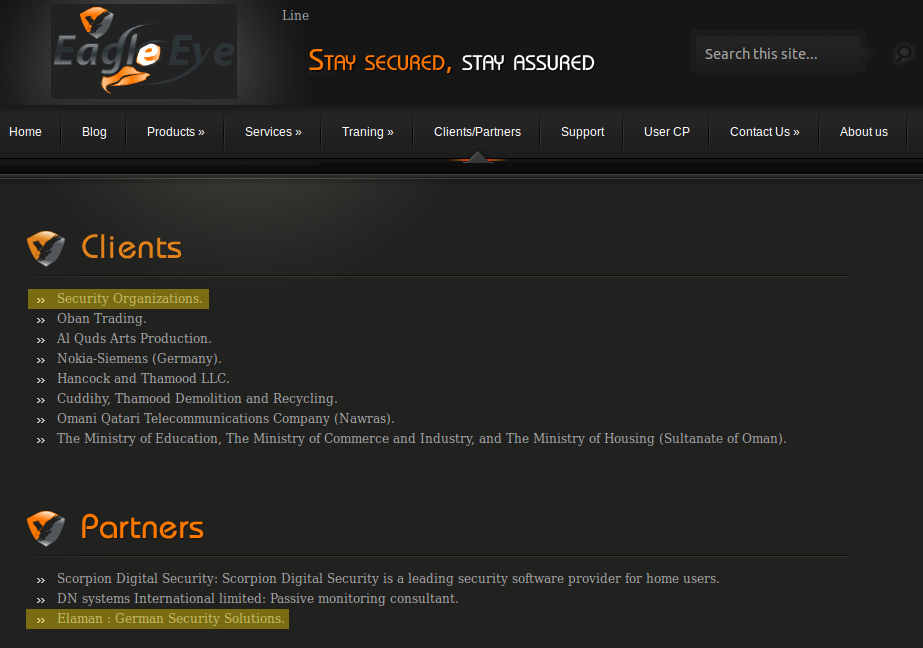Click the Eagle Eye logo
Image resolution: width=923 pixels, height=648 pixels.
coord(144,52)
